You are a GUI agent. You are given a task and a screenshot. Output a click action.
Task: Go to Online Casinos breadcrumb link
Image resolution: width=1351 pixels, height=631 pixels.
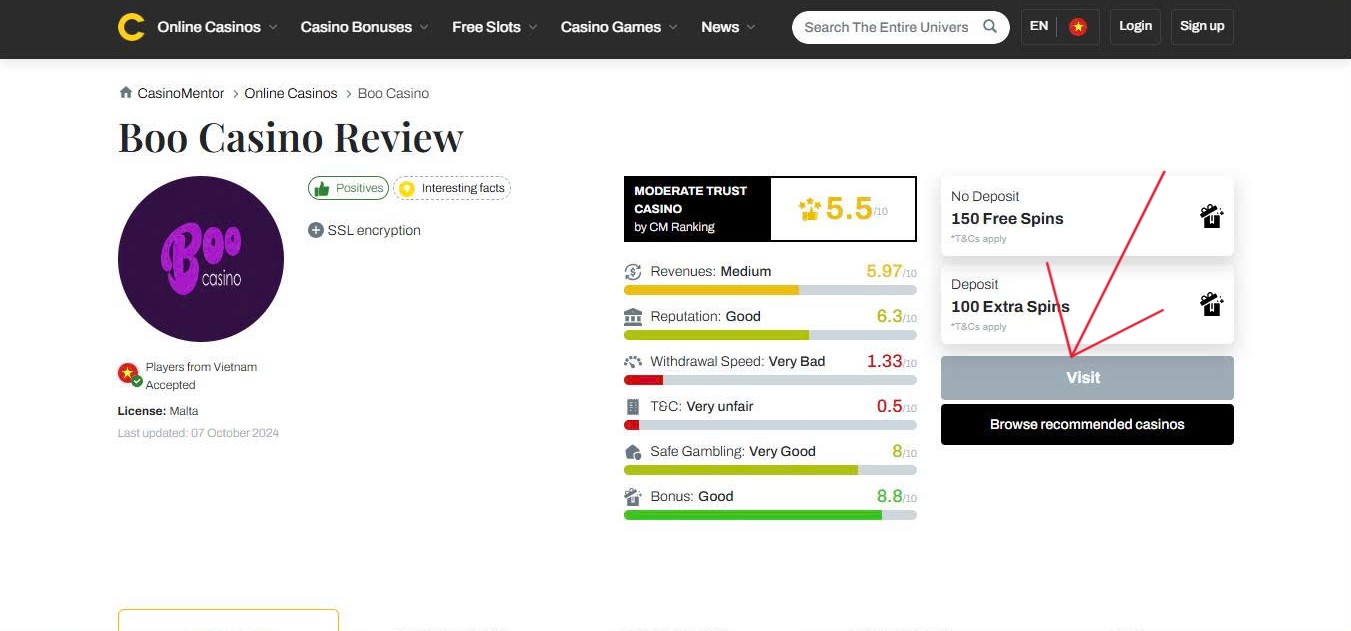291,93
